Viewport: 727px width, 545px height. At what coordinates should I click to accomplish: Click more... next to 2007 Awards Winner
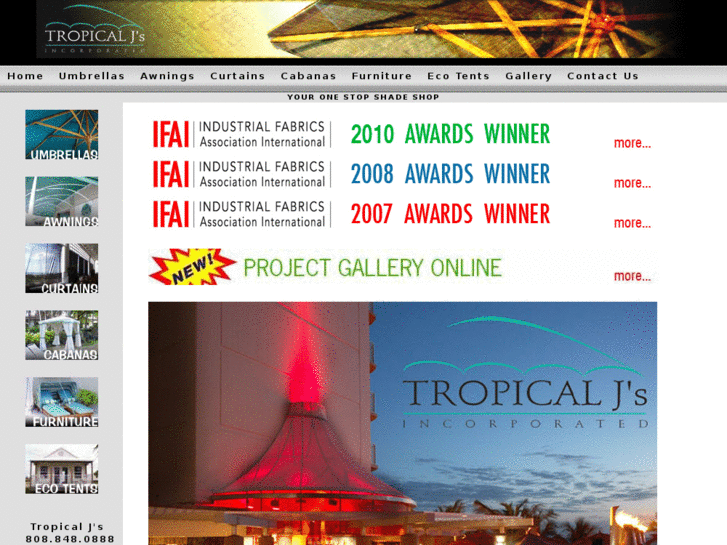pyautogui.click(x=632, y=223)
